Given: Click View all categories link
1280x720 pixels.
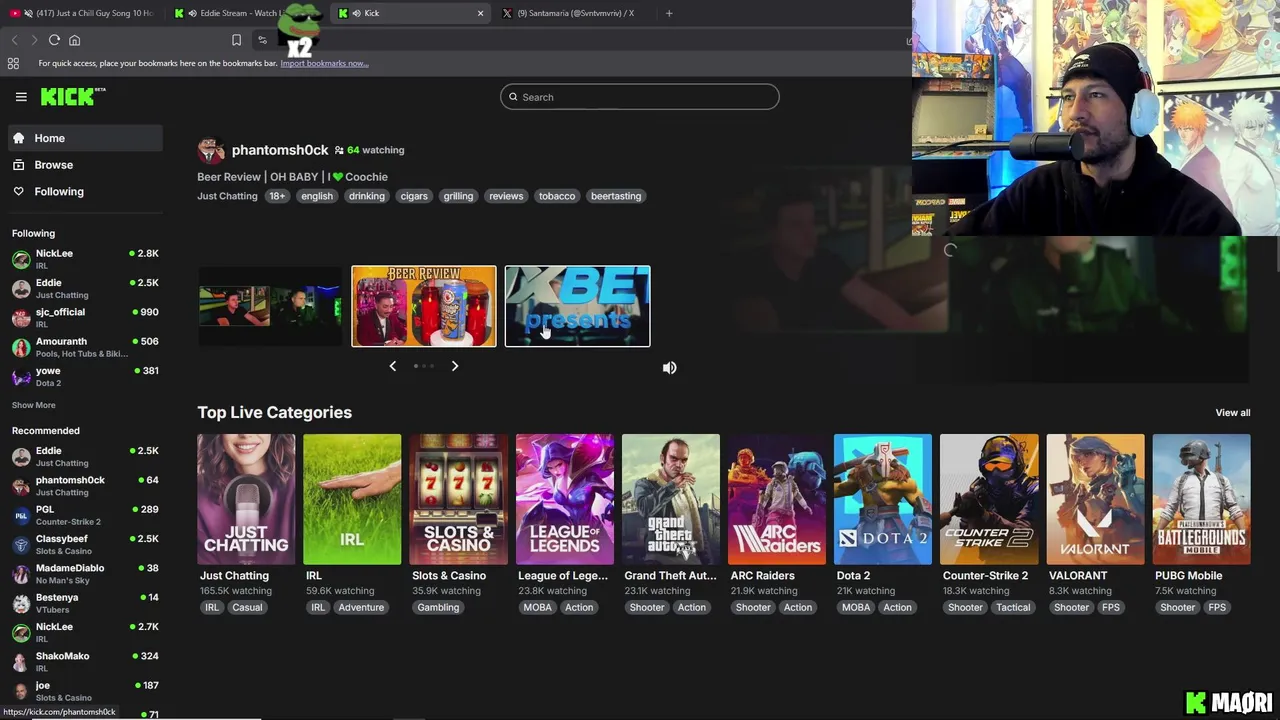Looking at the screenshot, I should tap(1233, 413).
